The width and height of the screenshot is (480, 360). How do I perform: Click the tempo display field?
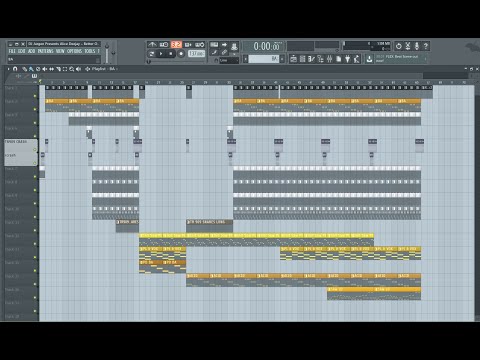[x=196, y=53]
